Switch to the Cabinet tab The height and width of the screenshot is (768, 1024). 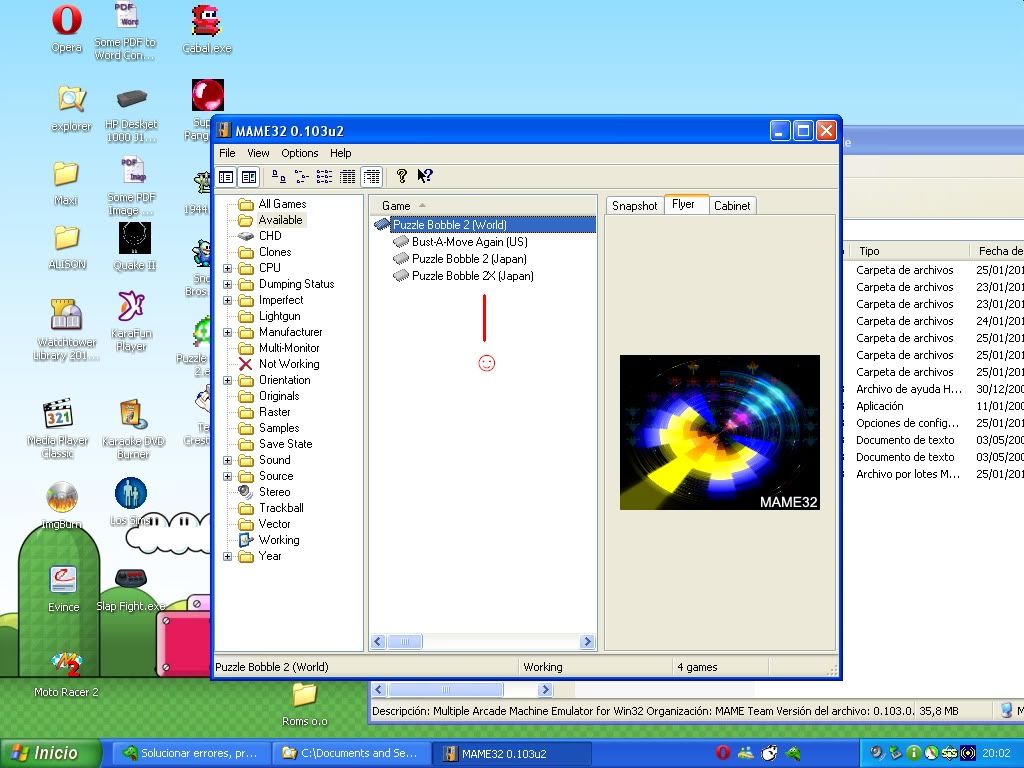point(732,206)
